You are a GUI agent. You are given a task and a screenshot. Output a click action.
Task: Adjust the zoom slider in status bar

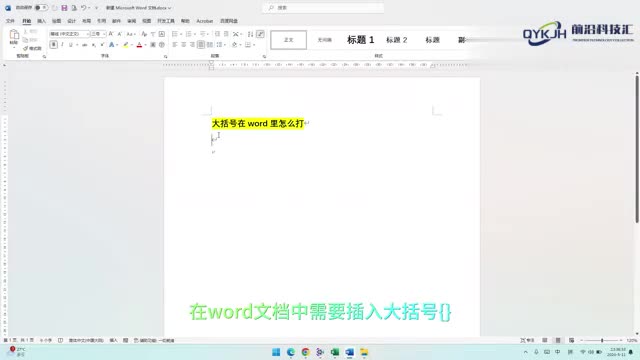602,340
